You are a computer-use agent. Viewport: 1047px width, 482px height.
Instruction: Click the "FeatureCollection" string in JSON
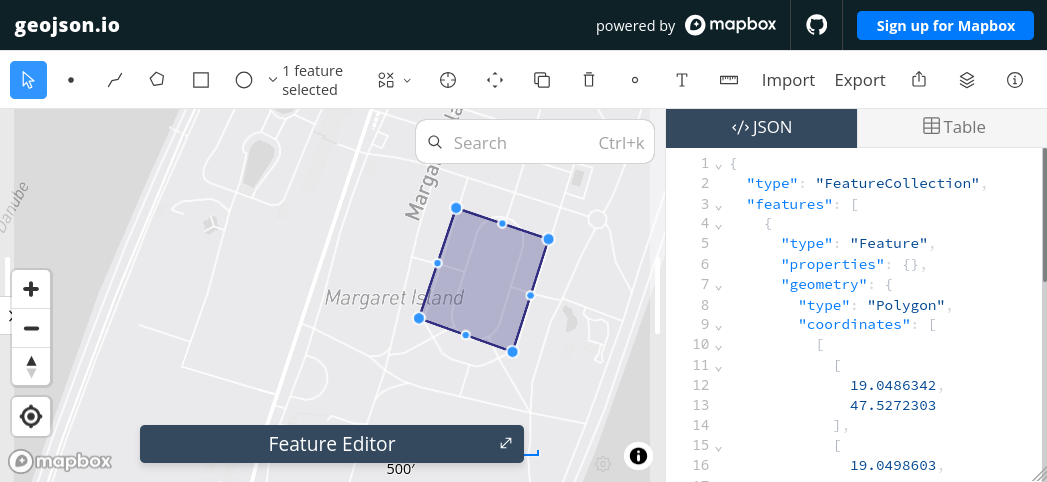(x=897, y=183)
